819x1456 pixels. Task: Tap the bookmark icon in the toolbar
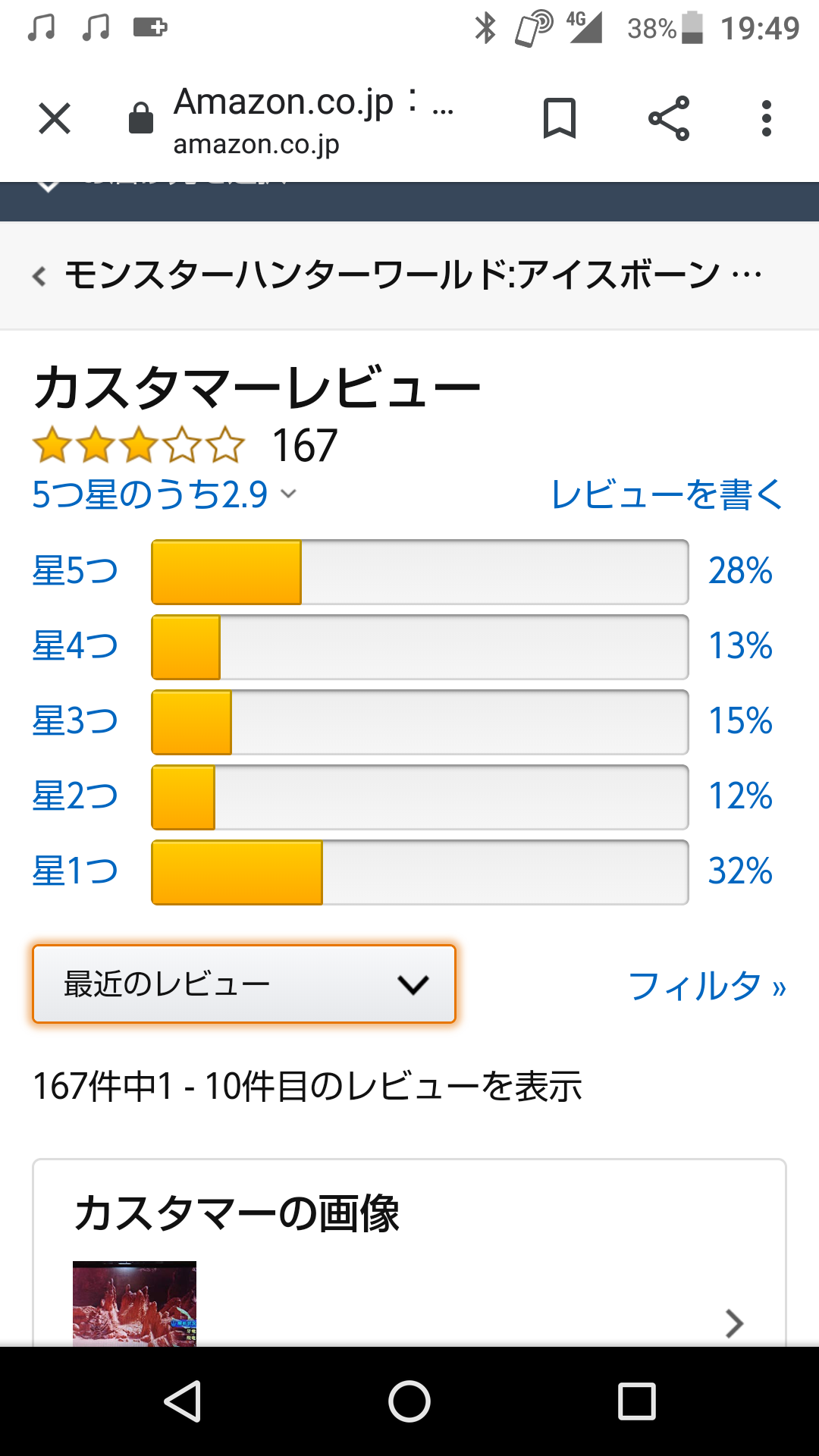click(560, 118)
